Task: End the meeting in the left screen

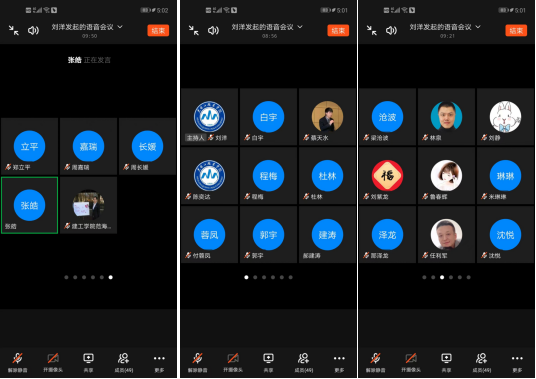Action: 158,30
